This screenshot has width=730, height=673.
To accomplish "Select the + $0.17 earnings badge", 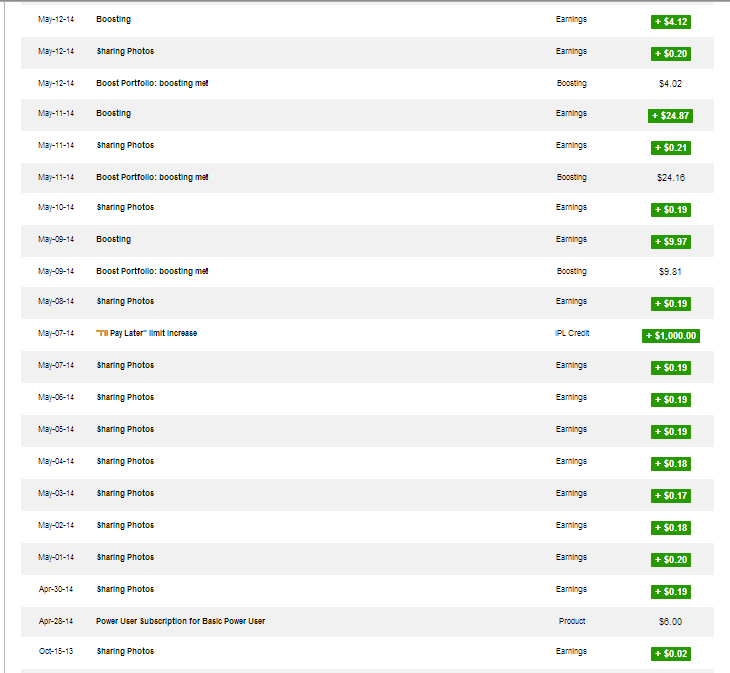I will pos(670,496).
